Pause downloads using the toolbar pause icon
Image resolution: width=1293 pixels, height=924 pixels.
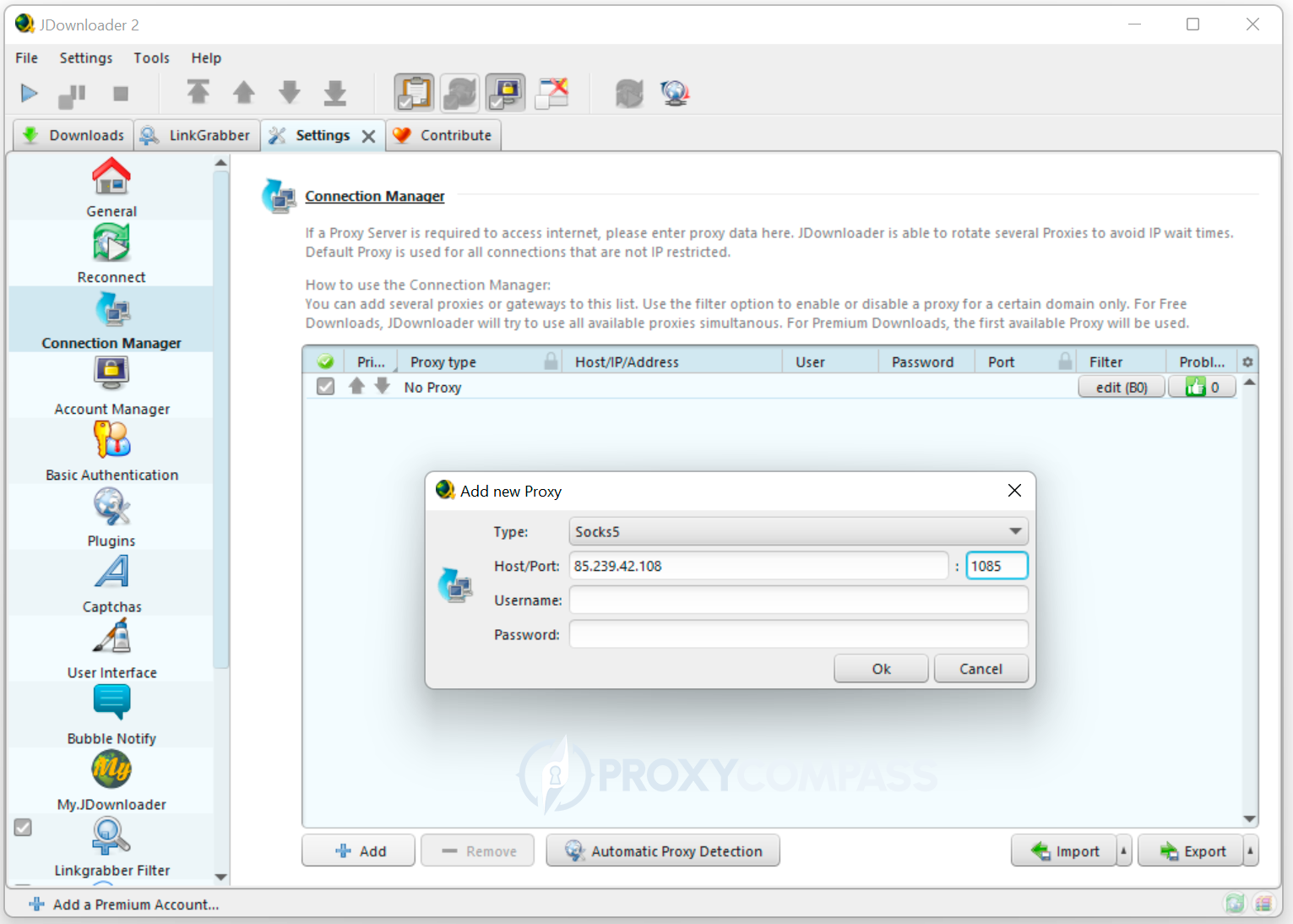pos(73,95)
